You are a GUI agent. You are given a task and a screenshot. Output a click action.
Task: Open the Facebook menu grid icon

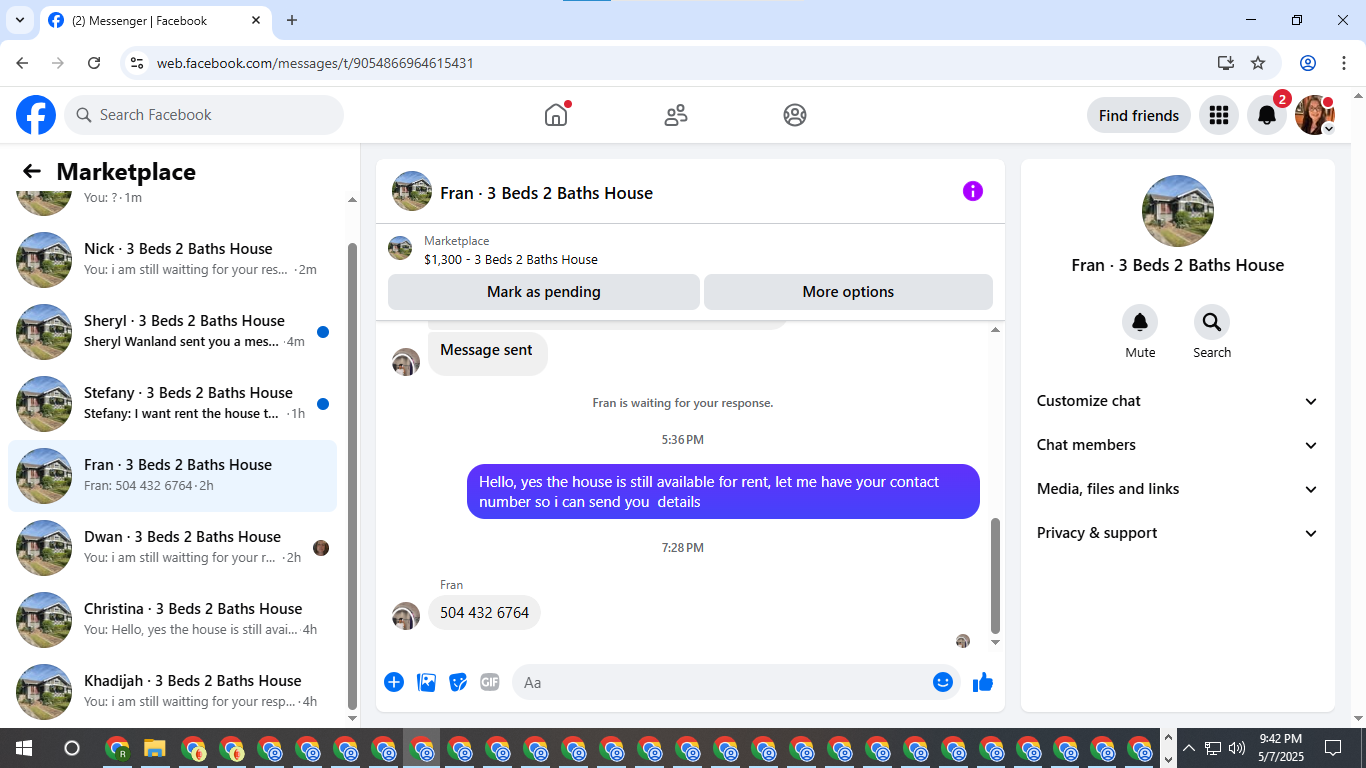[x=1218, y=115]
